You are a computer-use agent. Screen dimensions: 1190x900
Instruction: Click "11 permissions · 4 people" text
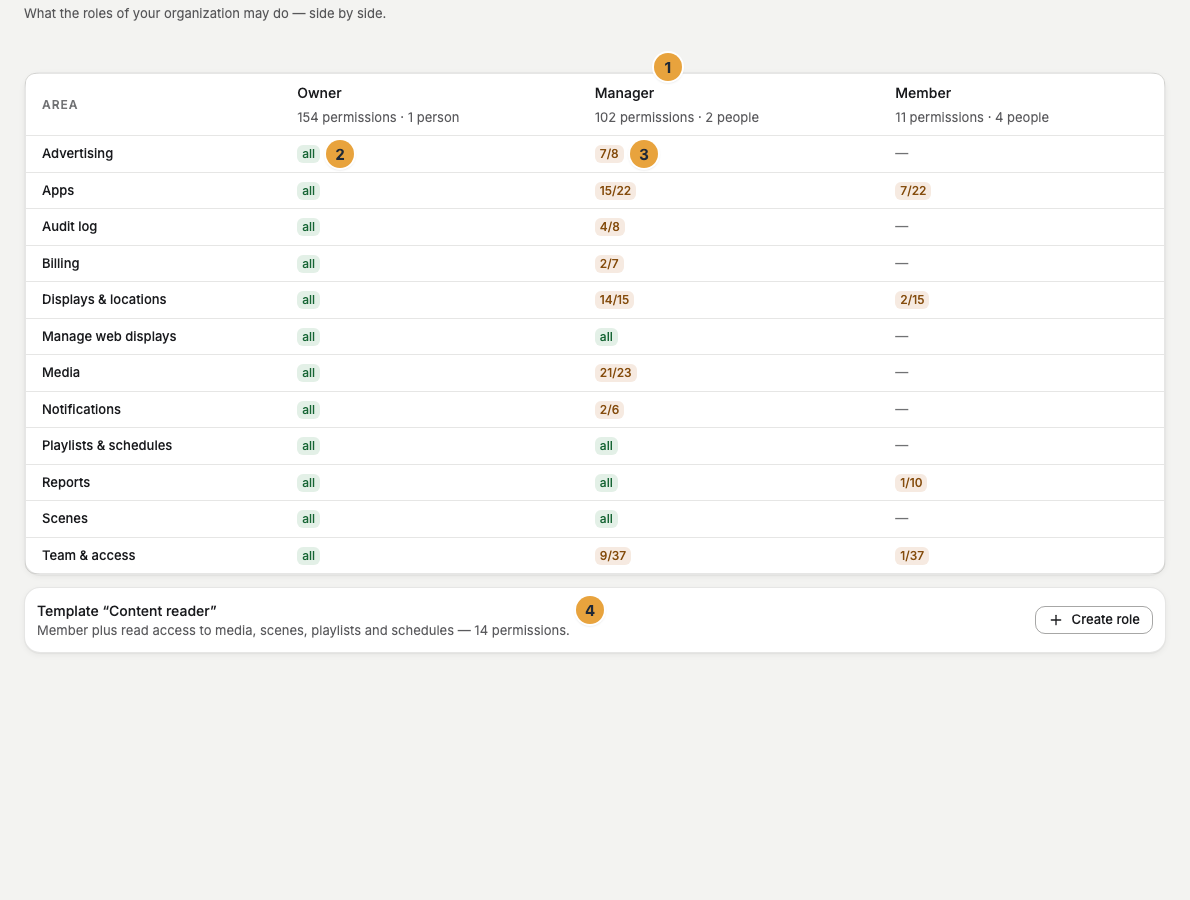971,118
